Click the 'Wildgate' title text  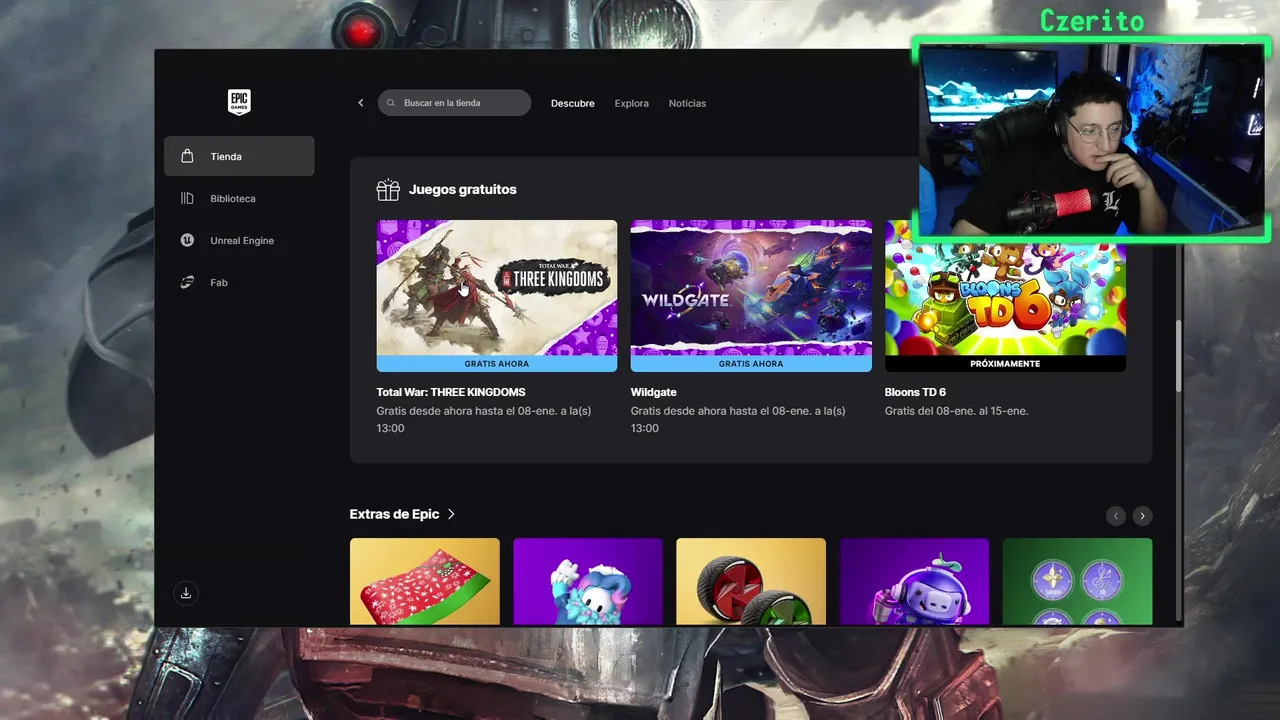coord(653,392)
